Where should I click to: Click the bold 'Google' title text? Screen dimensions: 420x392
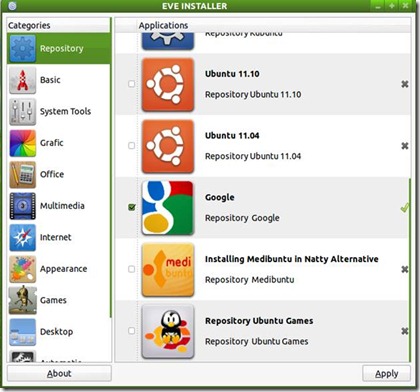coord(220,197)
